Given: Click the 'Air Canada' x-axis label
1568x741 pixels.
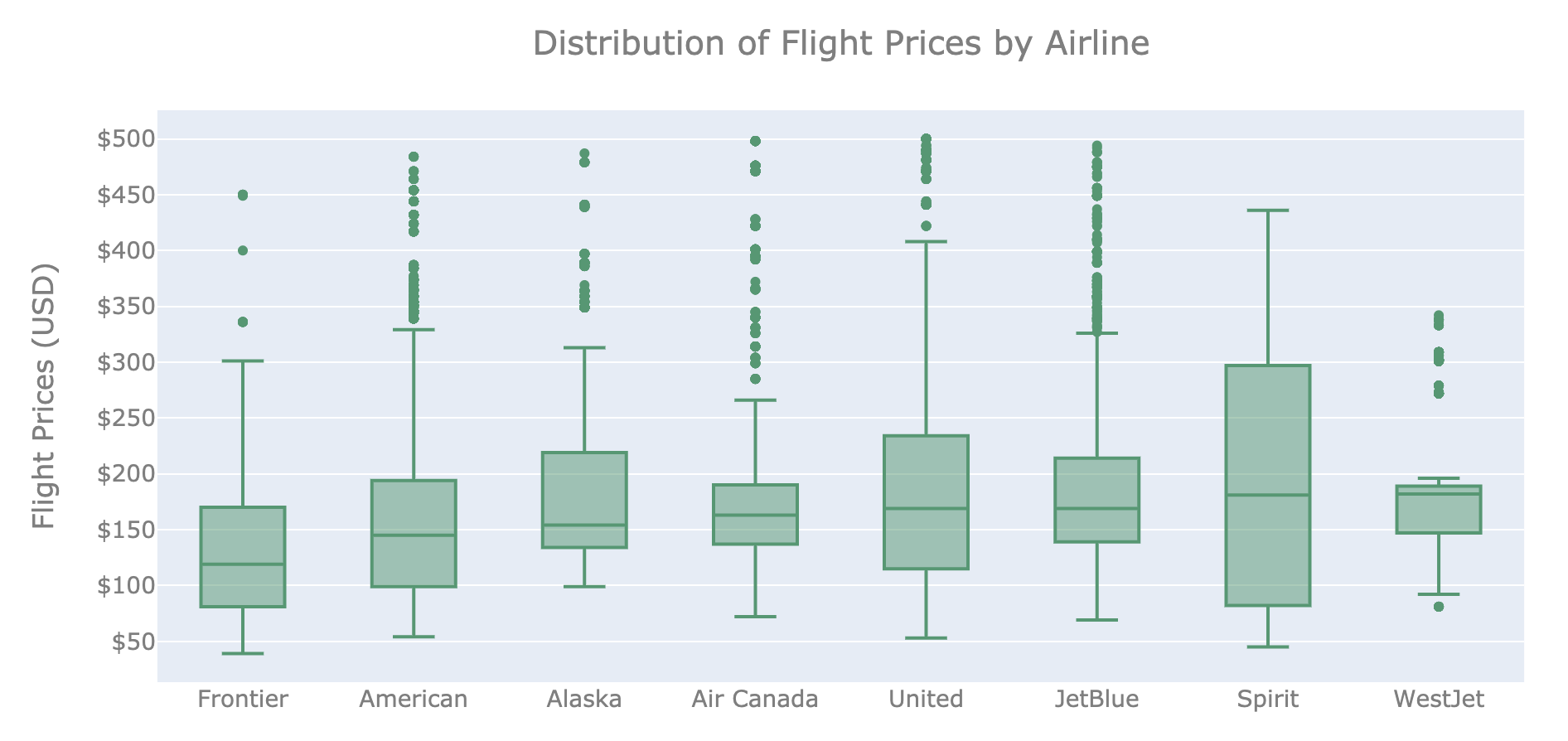Looking at the screenshot, I should [755, 700].
